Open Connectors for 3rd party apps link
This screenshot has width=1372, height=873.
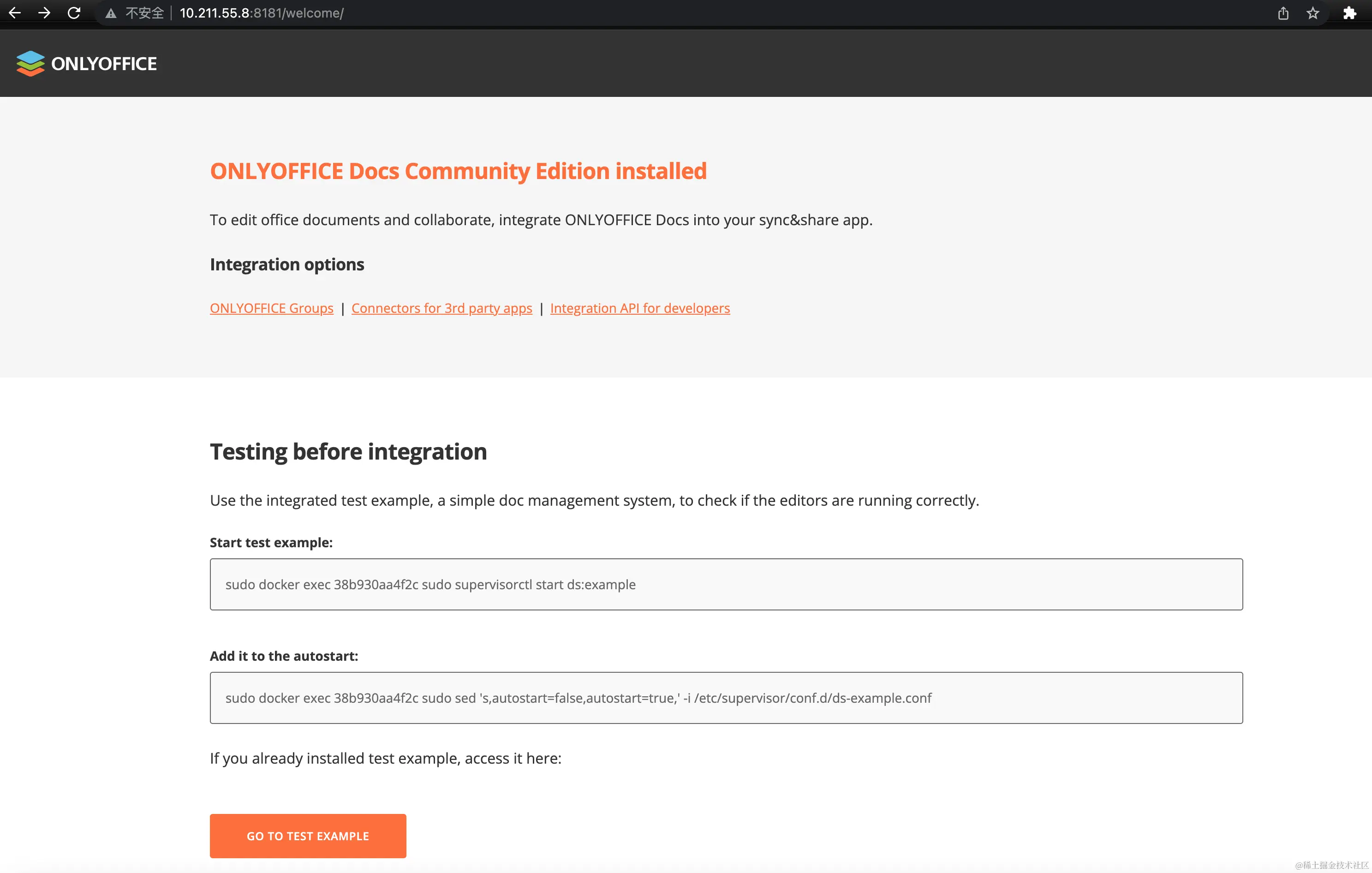pyautogui.click(x=441, y=308)
